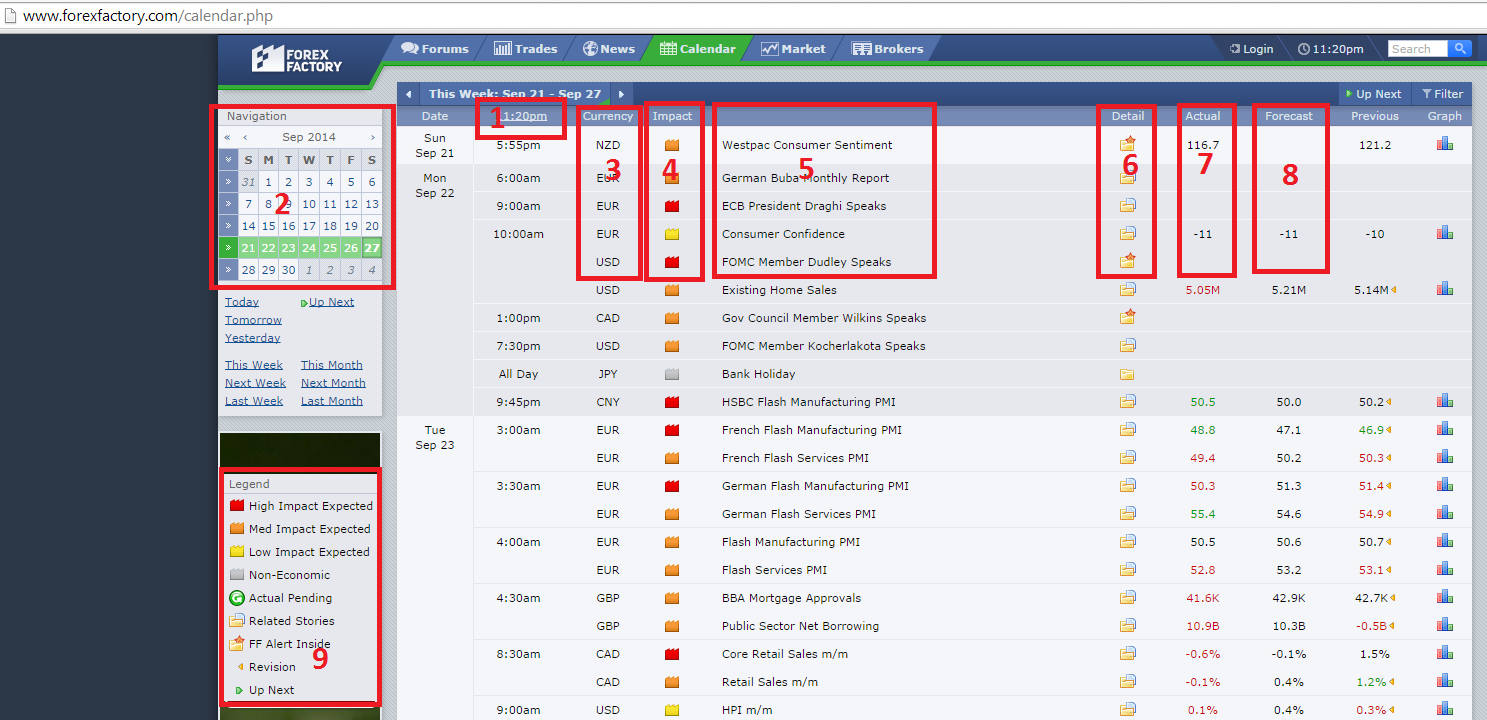
Task: Click the Login link
Action: pos(1251,49)
